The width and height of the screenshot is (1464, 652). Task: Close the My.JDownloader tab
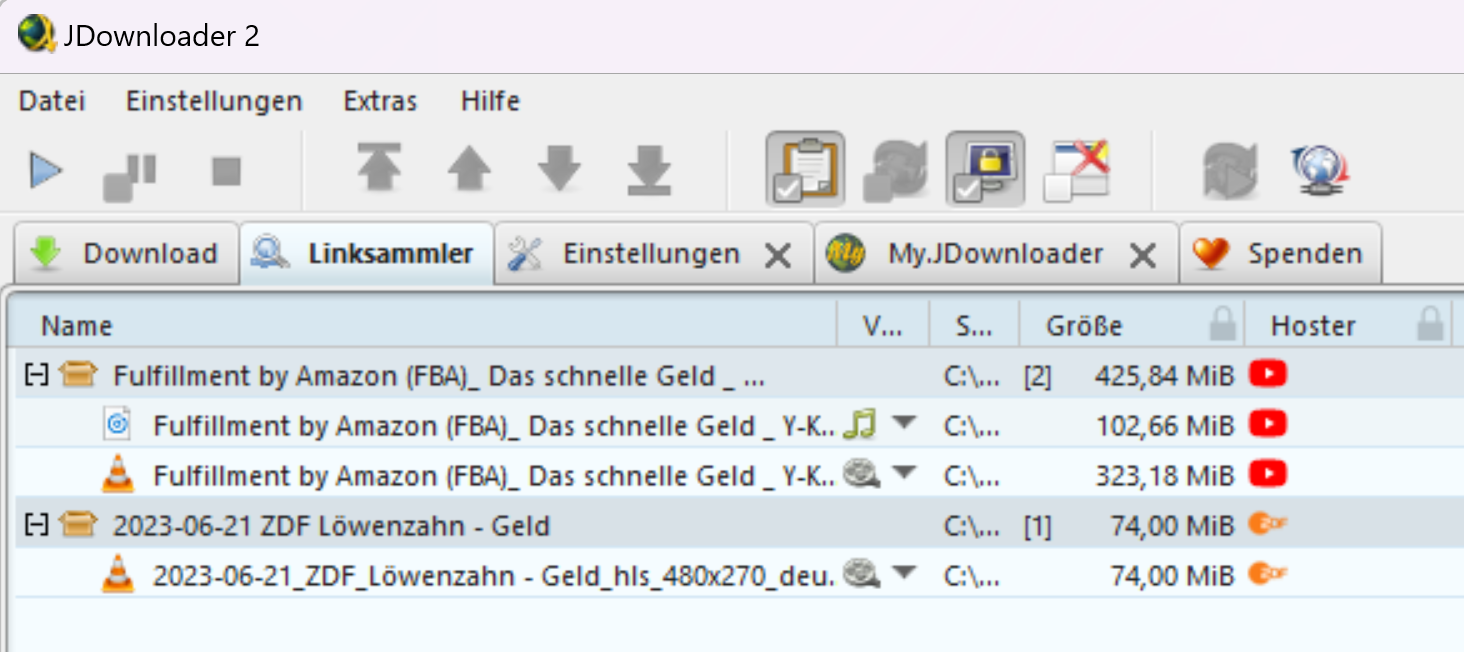coord(1142,256)
